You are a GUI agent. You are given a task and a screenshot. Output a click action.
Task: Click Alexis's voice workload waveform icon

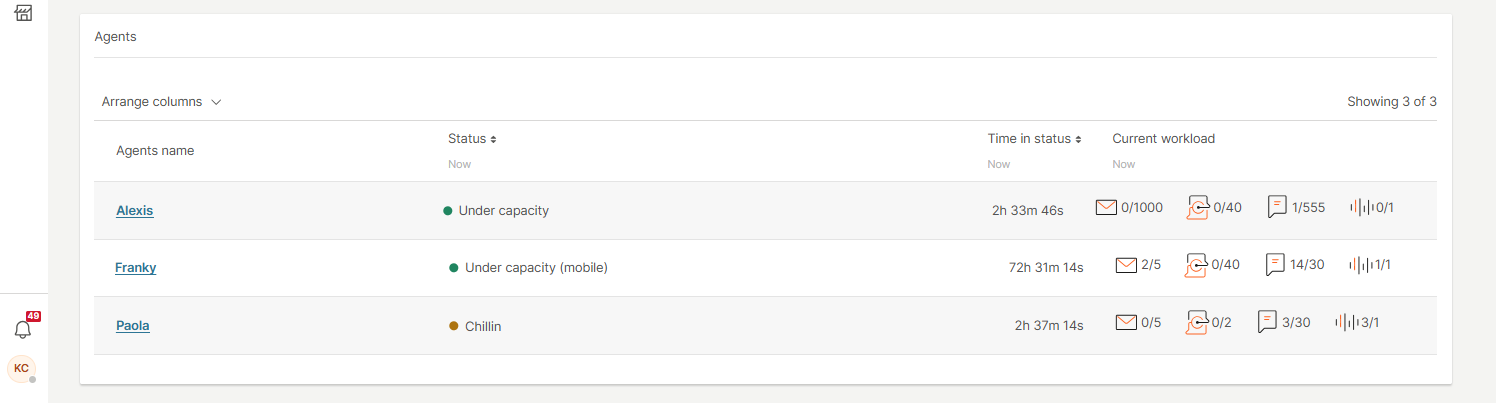tap(1361, 208)
